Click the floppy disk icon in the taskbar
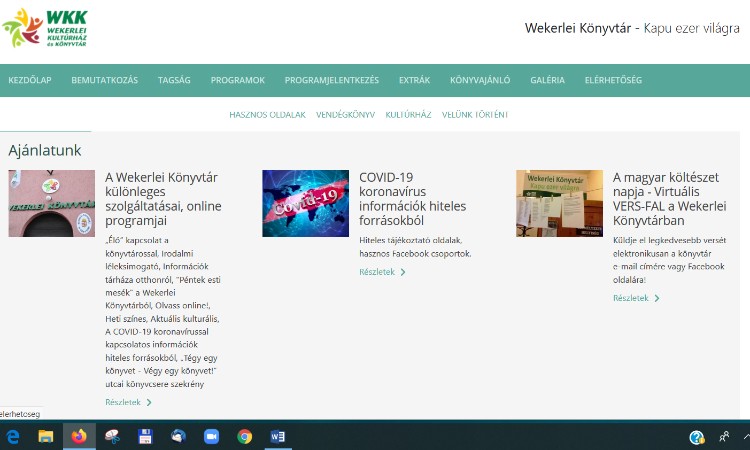 145,436
